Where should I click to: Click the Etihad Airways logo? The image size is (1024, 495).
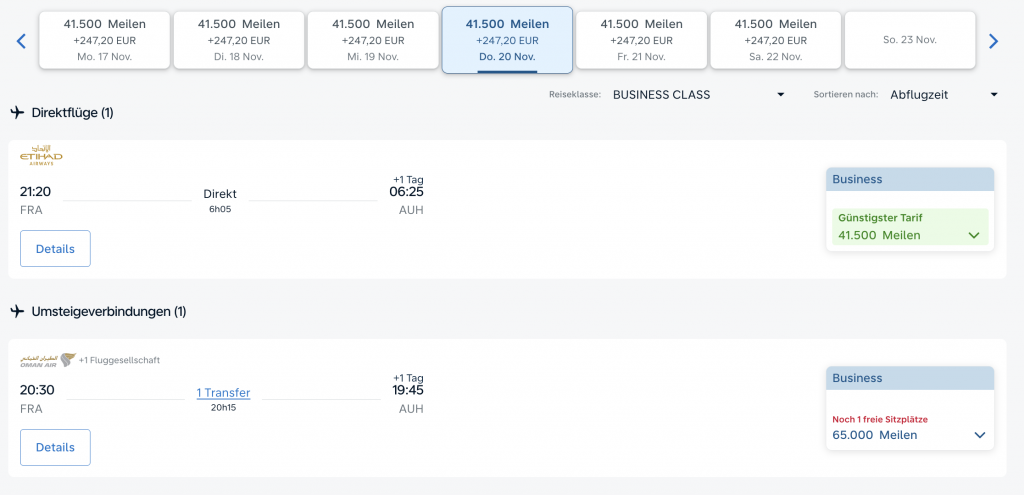point(41,155)
